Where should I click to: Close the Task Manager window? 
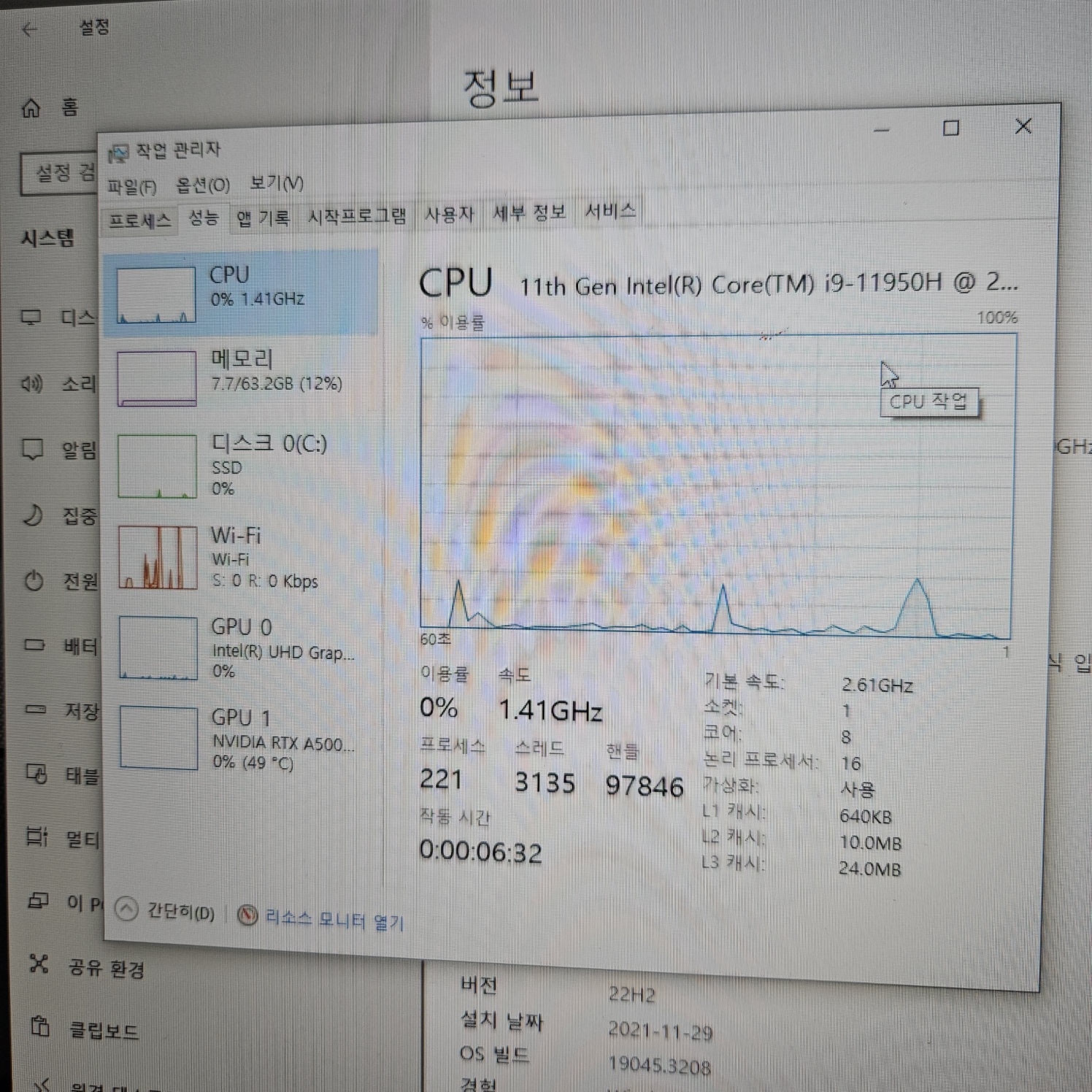tap(1023, 126)
